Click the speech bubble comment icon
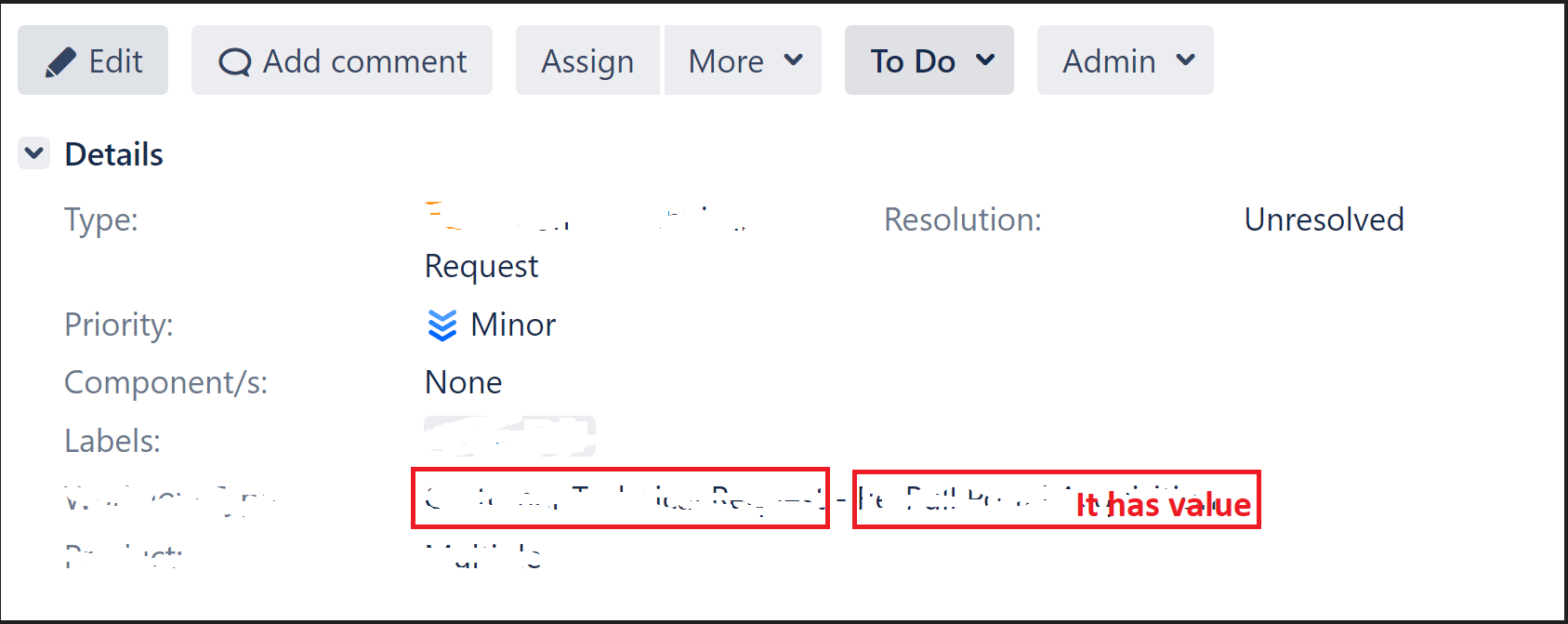Viewport: 1568px width, 624px height. tap(234, 62)
